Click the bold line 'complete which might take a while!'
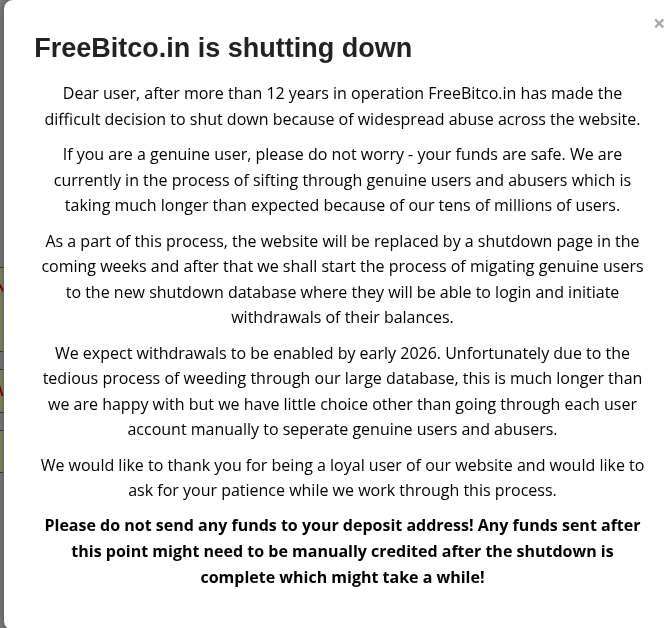 point(342,578)
